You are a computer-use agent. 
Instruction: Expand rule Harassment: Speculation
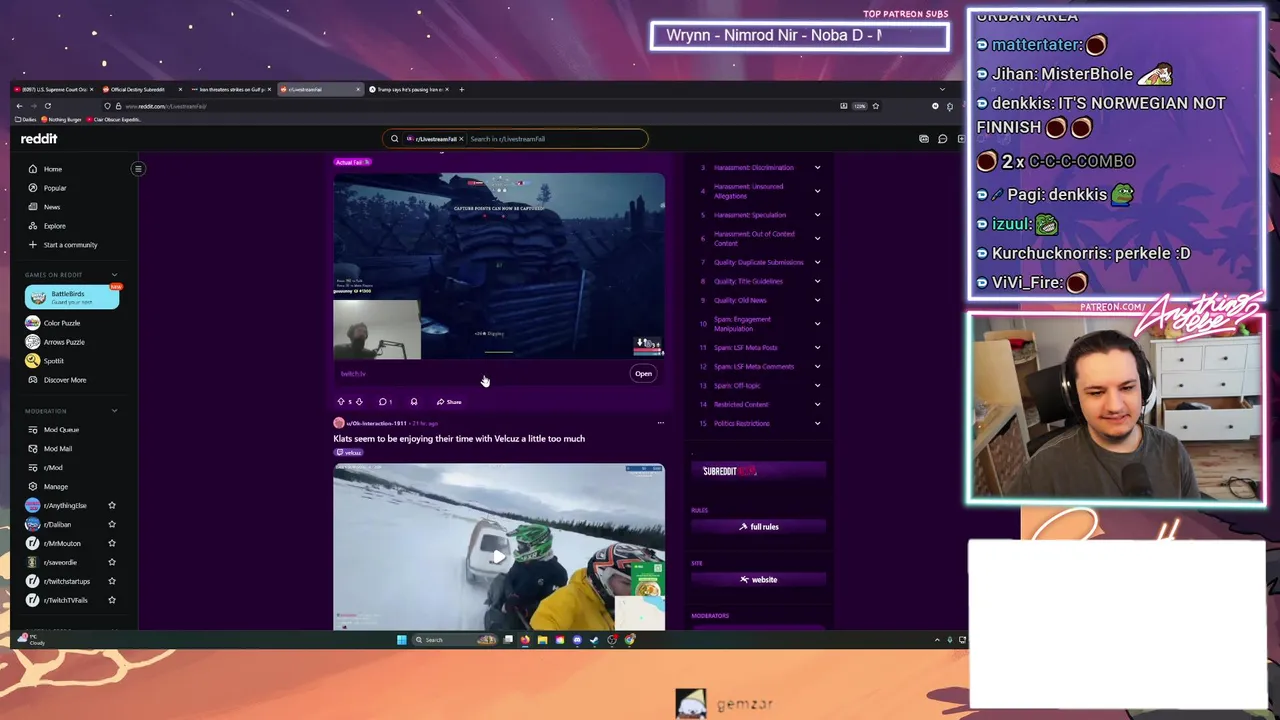click(x=817, y=215)
